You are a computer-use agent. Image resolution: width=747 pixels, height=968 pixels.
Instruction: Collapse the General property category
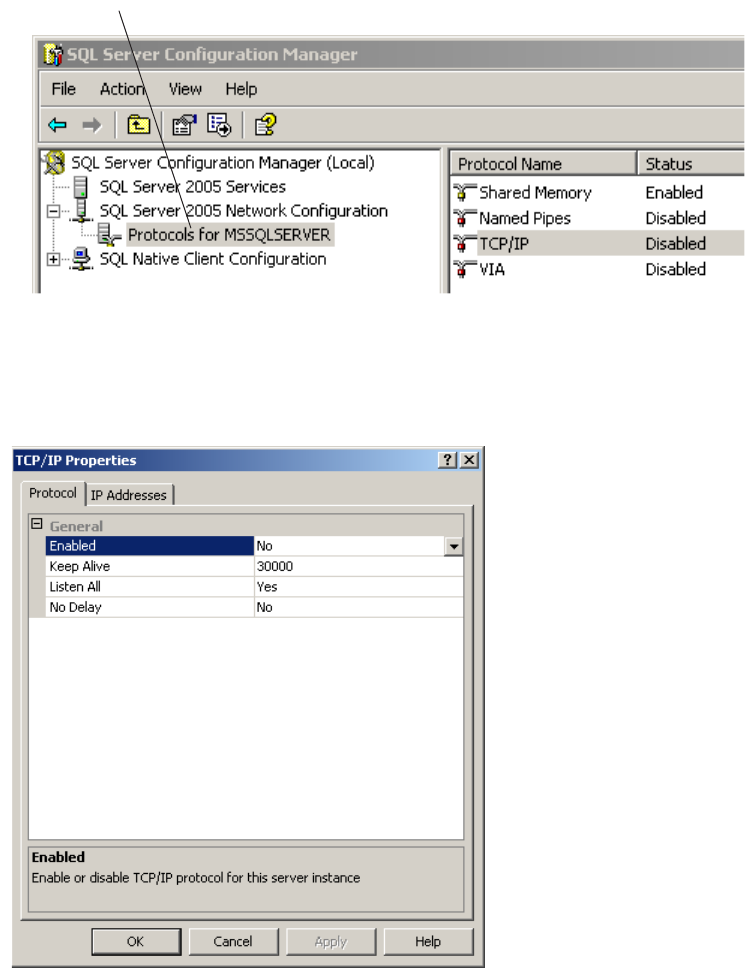click(x=36, y=524)
